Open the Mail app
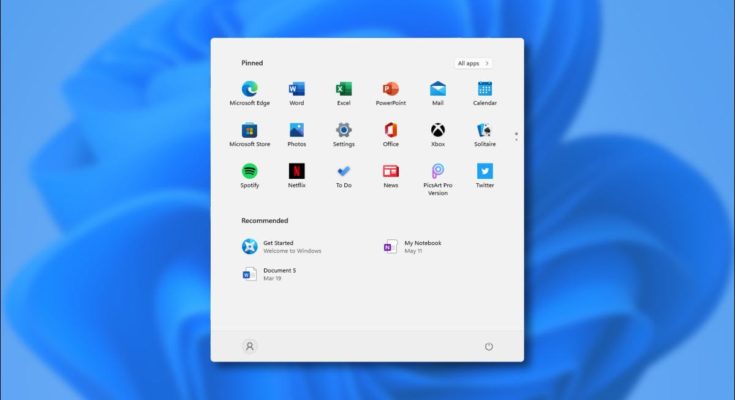735x400 pixels. (x=437, y=90)
